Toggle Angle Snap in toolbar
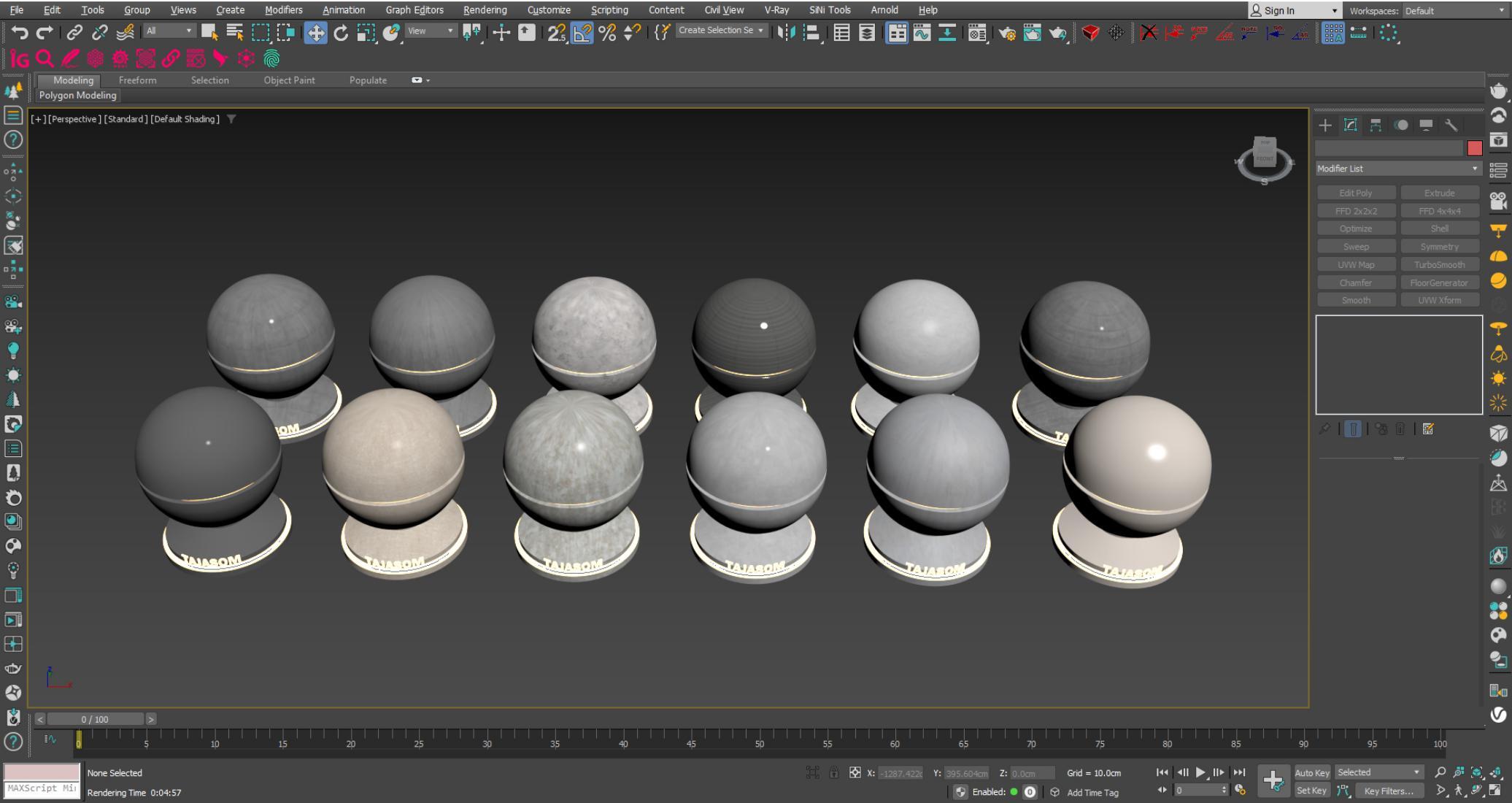Image resolution: width=1512 pixels, height=803 pixels. tap(582, 33)
